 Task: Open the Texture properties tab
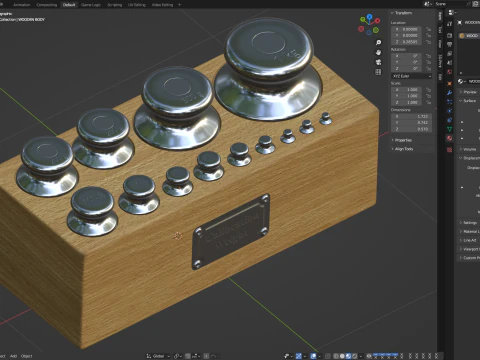point(450,150)
